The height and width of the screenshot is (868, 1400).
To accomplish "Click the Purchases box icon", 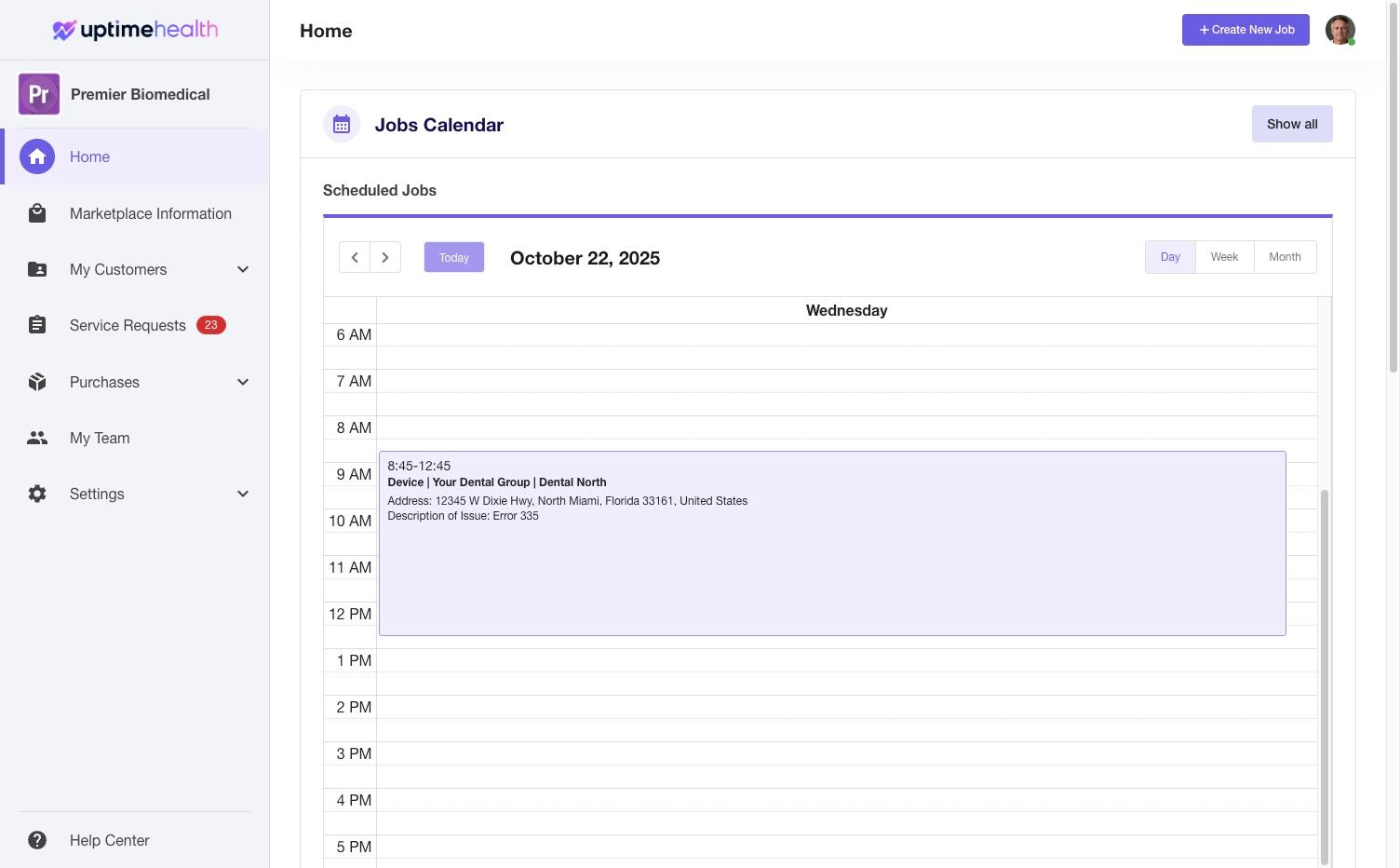I will point(37,382).
